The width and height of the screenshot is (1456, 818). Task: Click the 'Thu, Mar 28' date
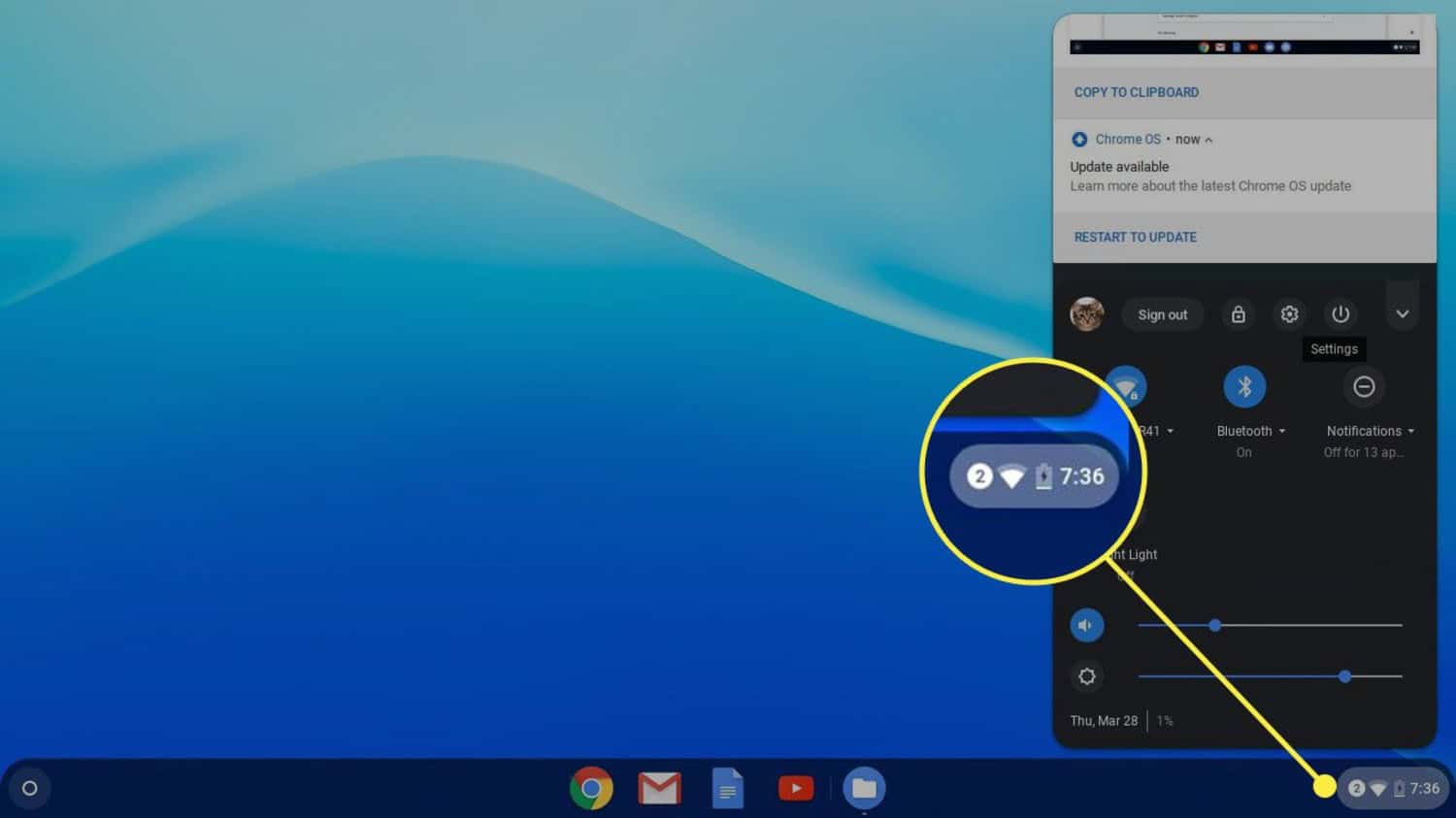click(x=1104, y=721)
